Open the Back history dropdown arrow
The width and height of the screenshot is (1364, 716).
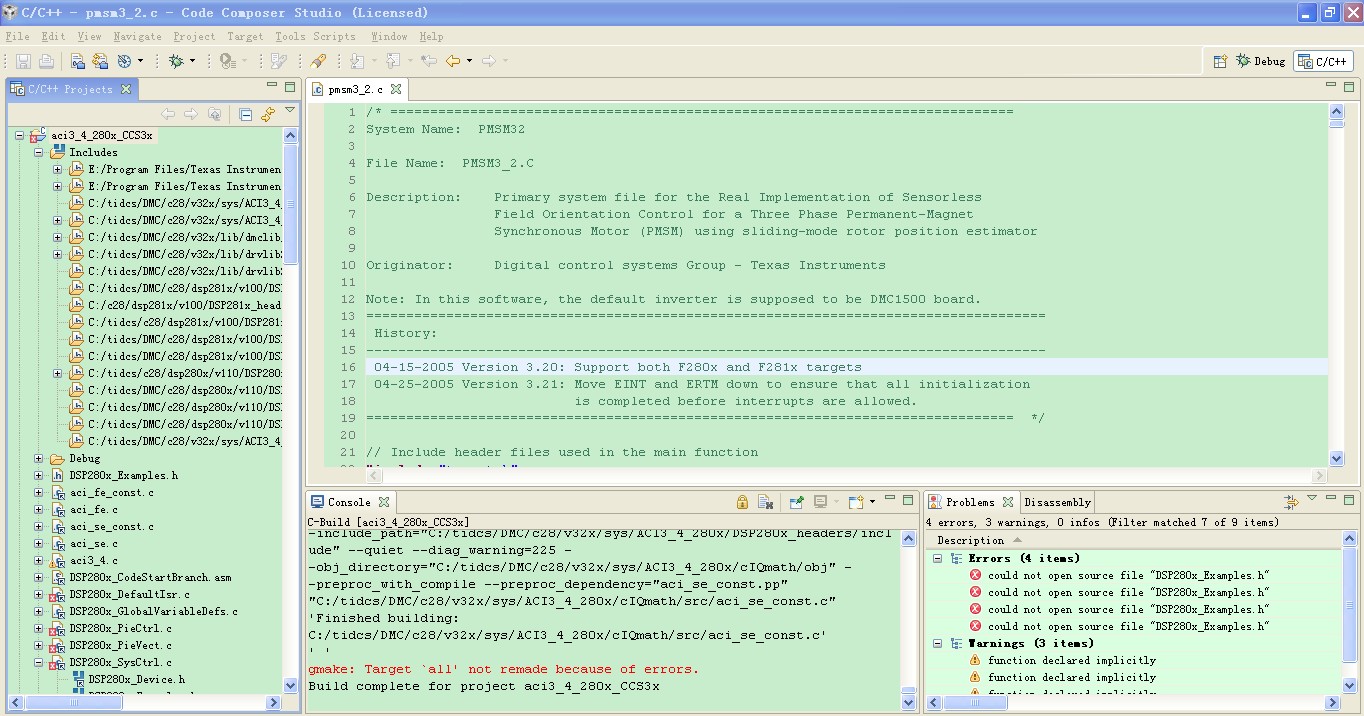[469, 61]
